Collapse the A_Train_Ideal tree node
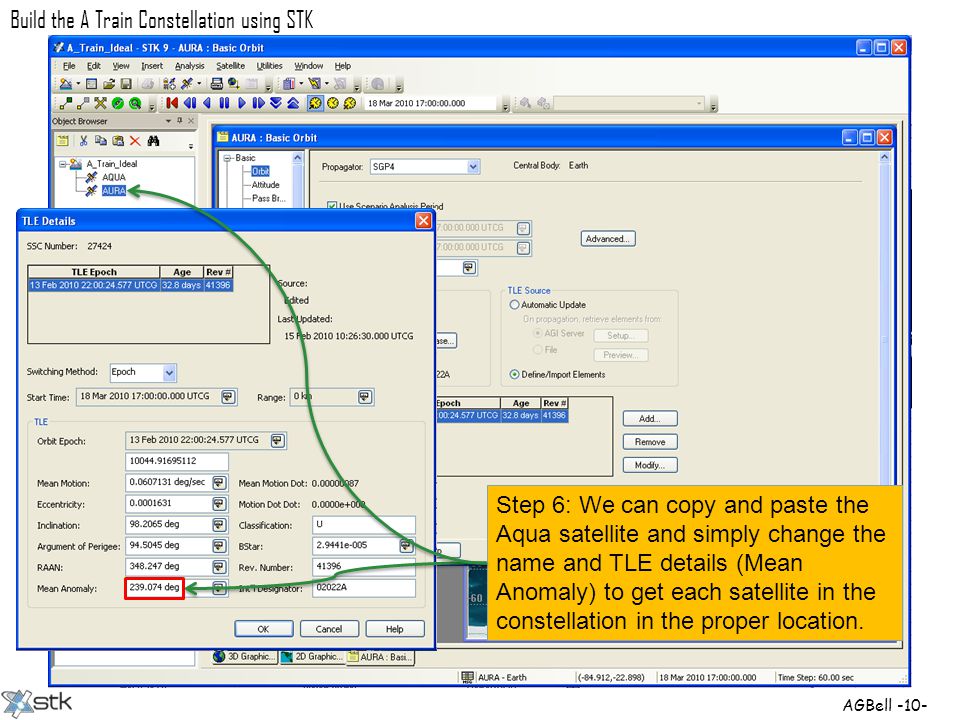The width and height of the screenshot is (960, 720). (x=62, y=164)
